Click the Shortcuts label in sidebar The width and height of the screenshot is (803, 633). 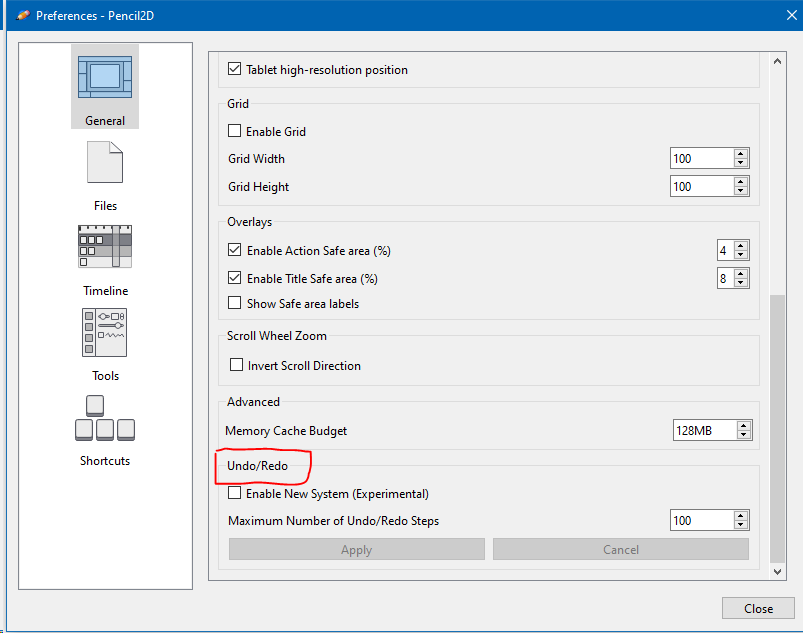pos(105,460)
